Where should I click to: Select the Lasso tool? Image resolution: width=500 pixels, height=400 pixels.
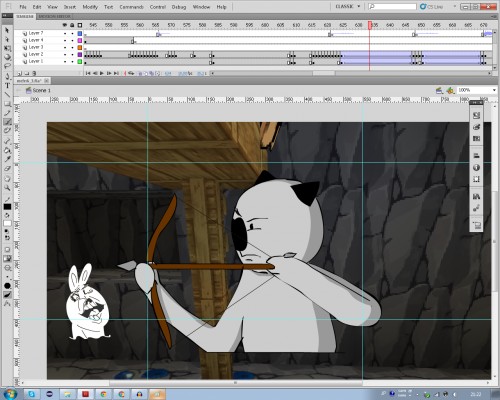tap(7, 66)
